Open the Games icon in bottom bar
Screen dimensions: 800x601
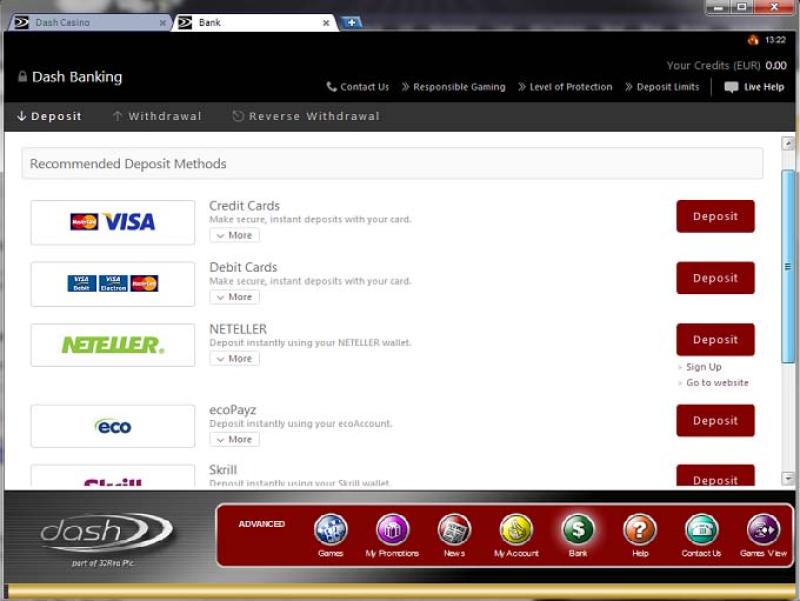[330, 529]
